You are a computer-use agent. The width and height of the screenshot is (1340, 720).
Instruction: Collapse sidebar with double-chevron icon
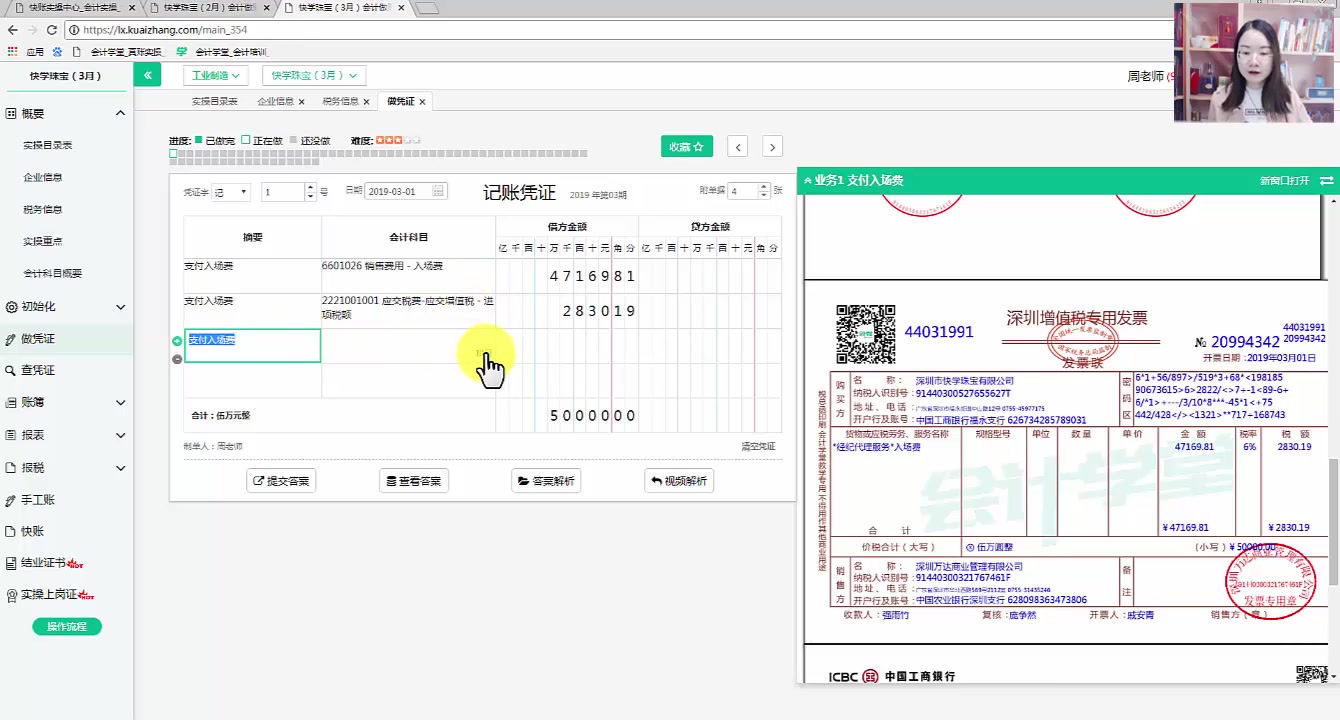click(147, 75)
